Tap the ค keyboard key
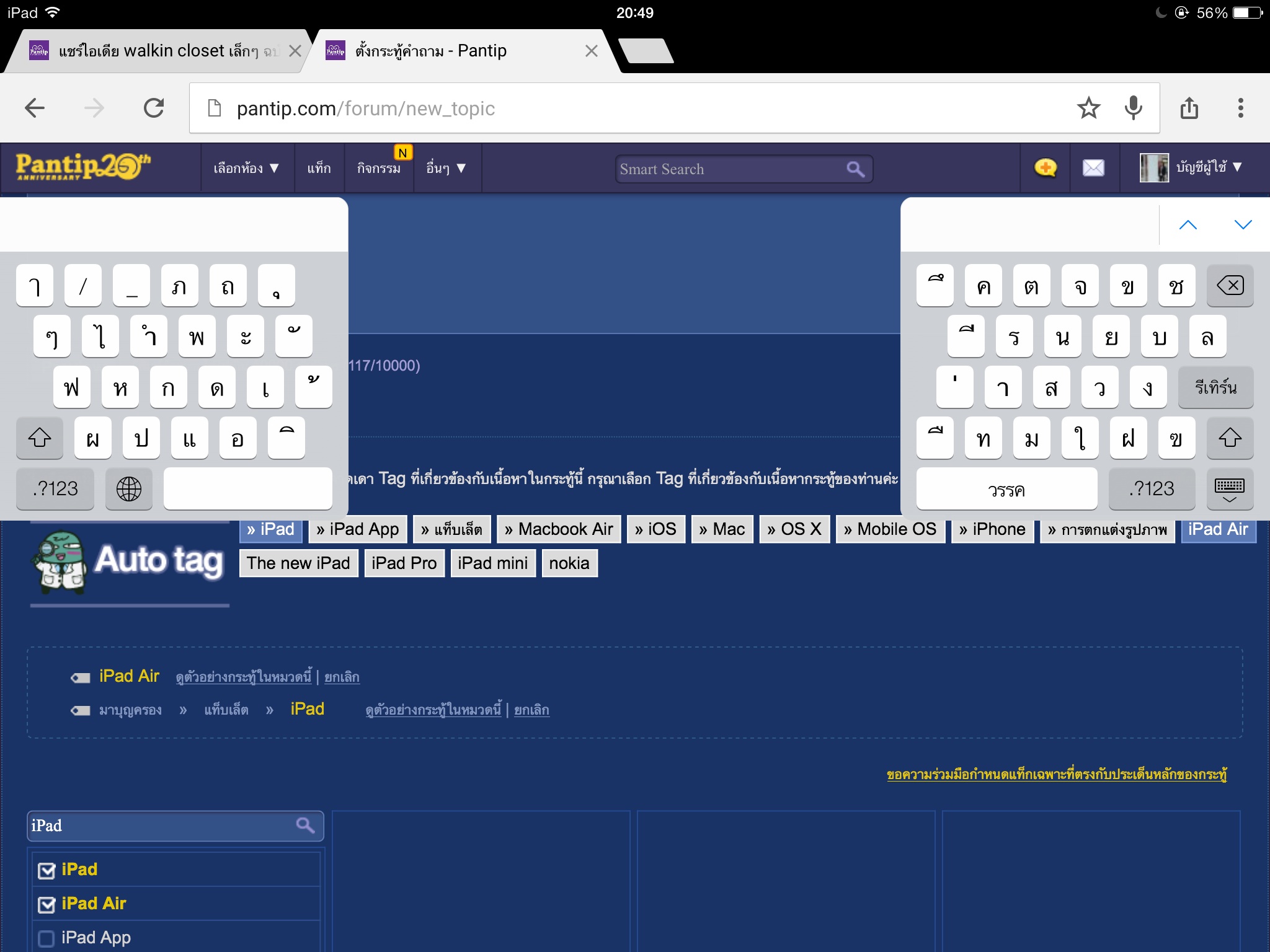Image resolution: width=1270 pixels, height=952 pixels. tap(984, 286)
